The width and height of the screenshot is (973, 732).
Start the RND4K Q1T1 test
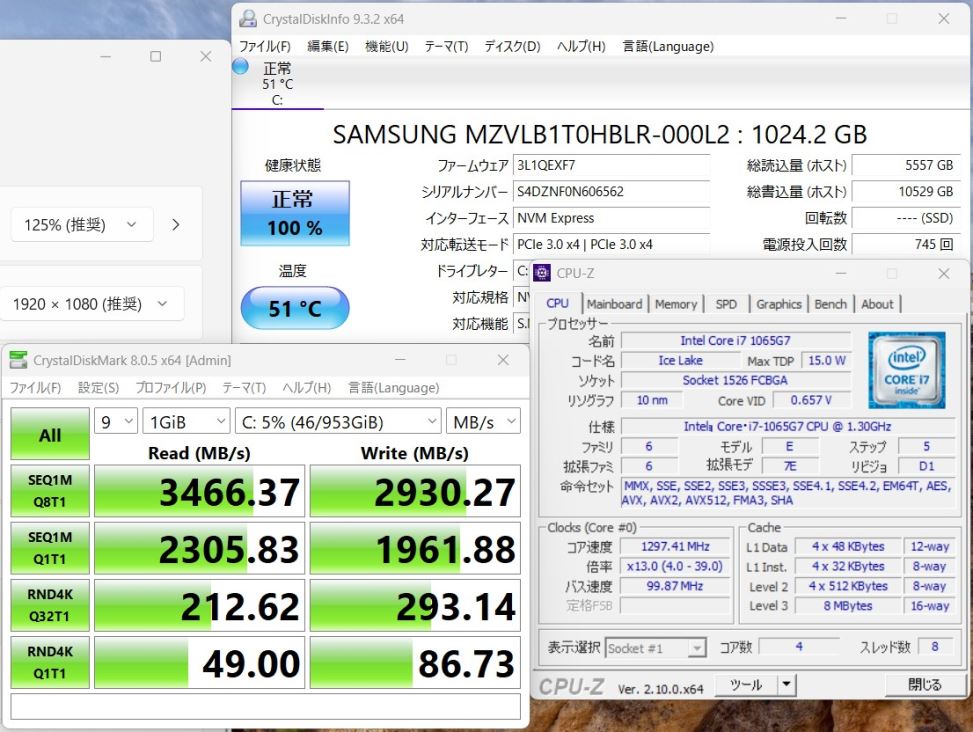pos(50,662)
